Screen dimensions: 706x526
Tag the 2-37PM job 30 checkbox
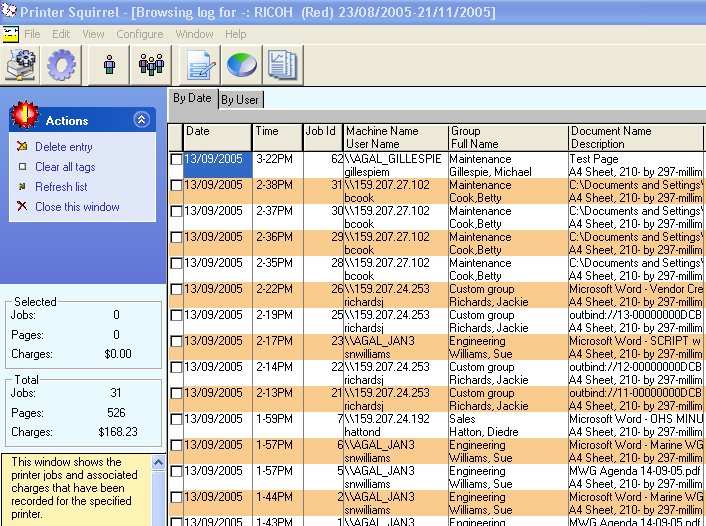pos(176,211)
